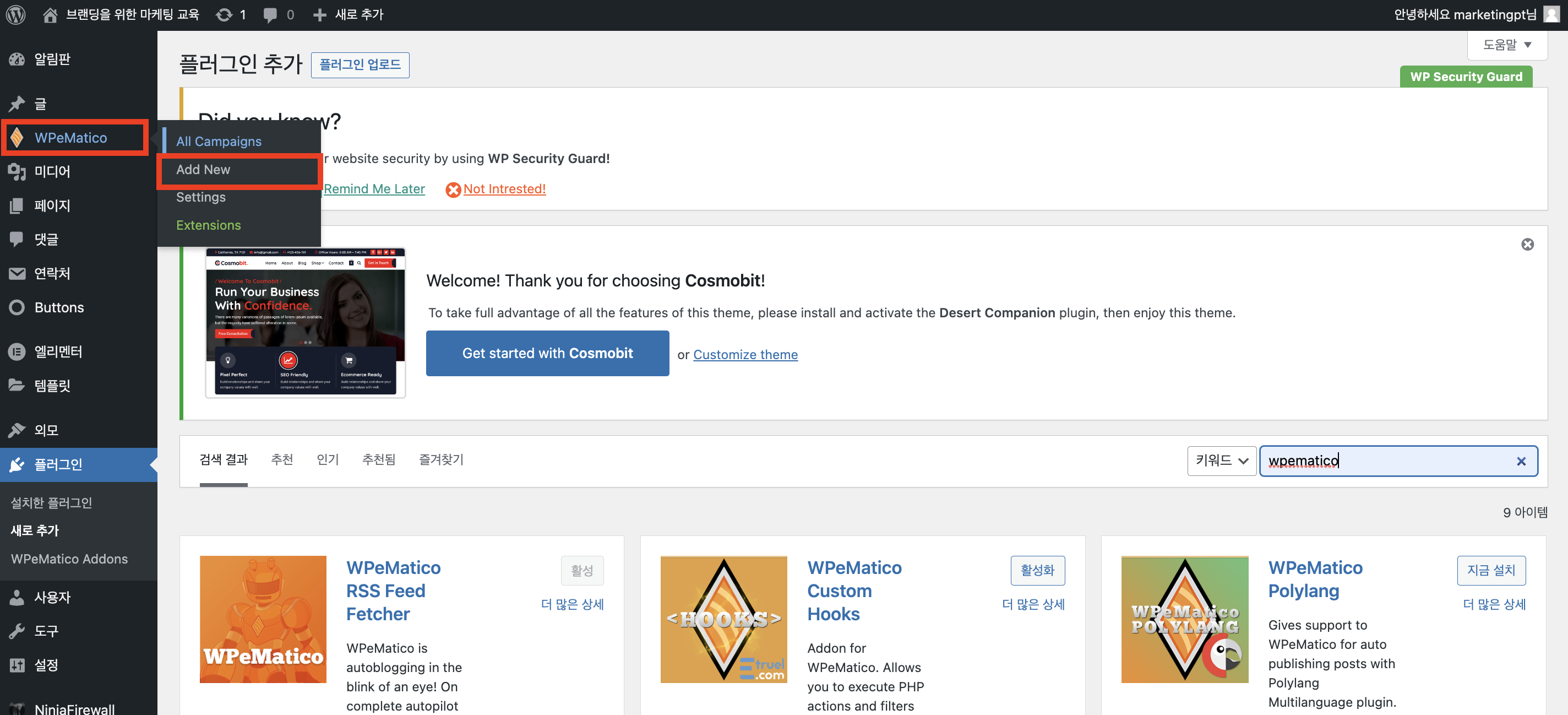Click the Not Intrested! link
Screen dimensions: 1568x715
[505, 189]
